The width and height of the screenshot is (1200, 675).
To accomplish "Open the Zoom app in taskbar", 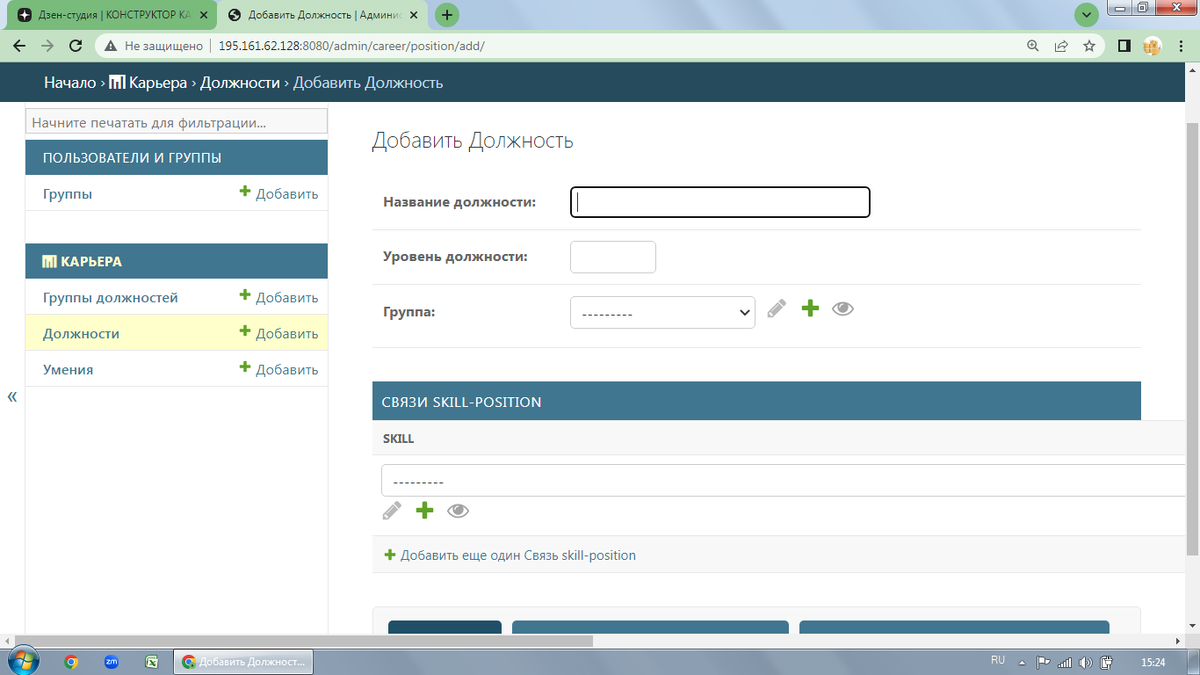I will (x=111, y=662).
